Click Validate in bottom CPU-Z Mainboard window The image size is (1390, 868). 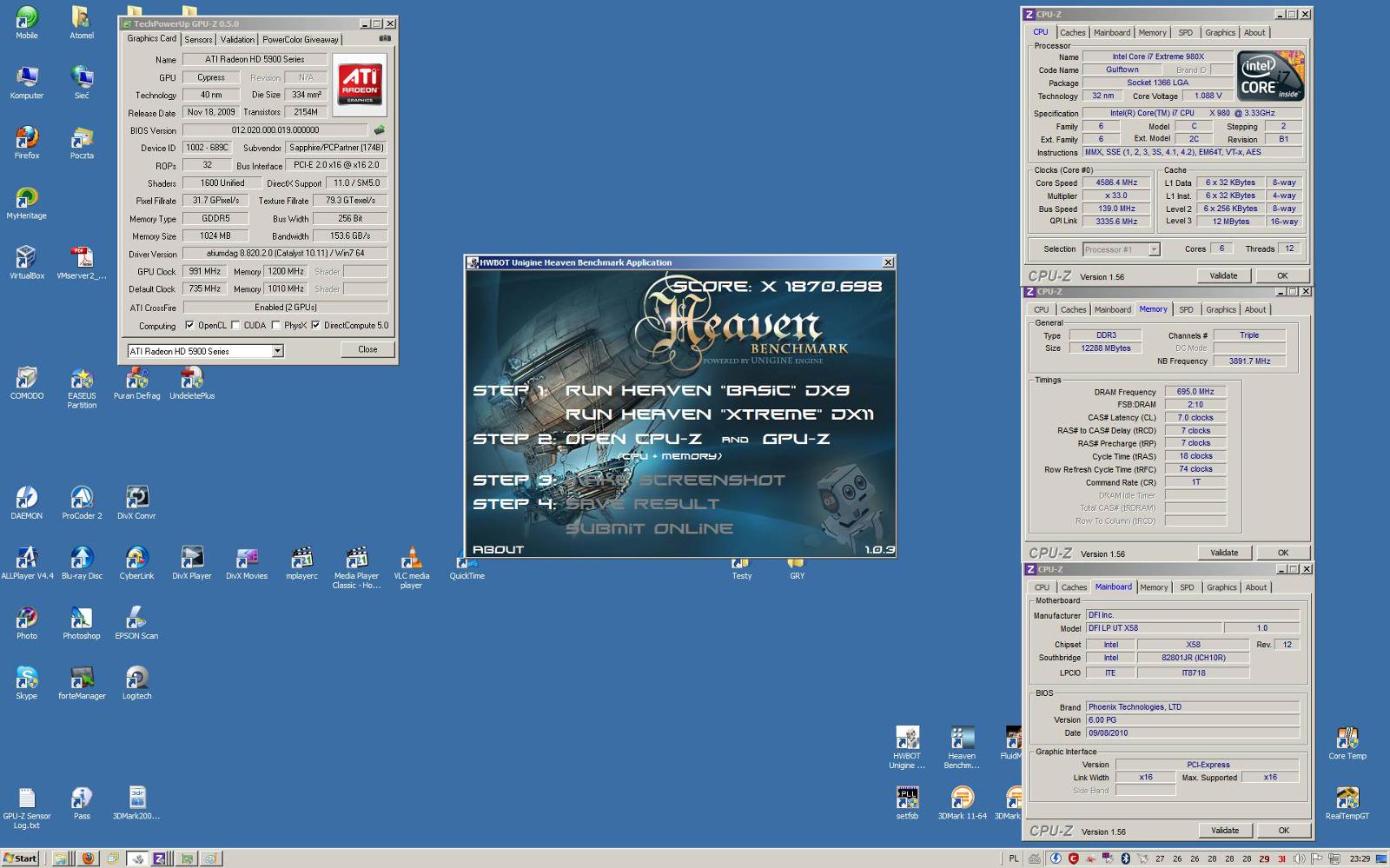(x=1225, y=831)
